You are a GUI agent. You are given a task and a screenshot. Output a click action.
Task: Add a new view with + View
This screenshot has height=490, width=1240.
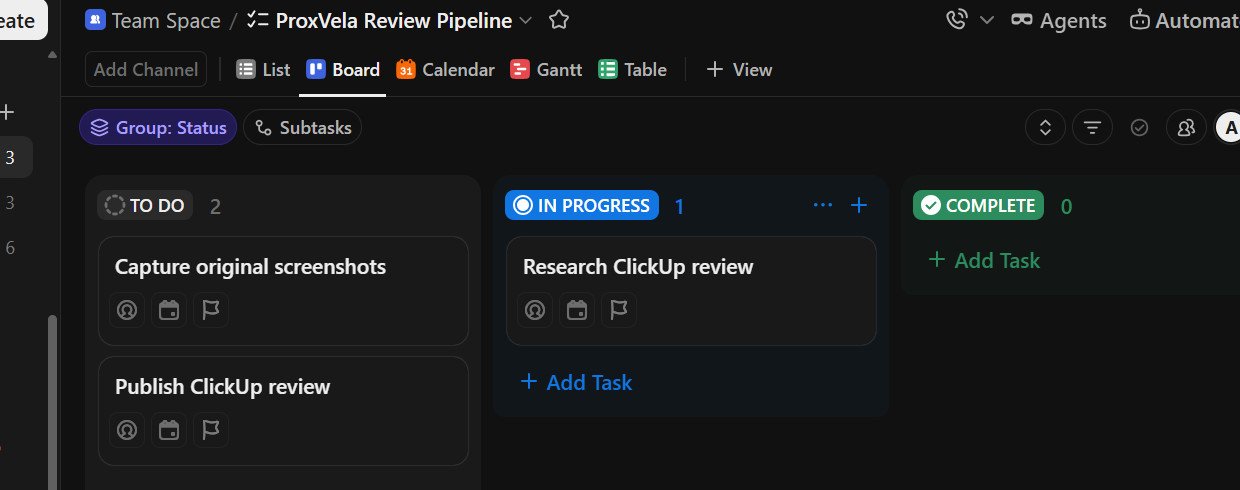coord(739,70)
